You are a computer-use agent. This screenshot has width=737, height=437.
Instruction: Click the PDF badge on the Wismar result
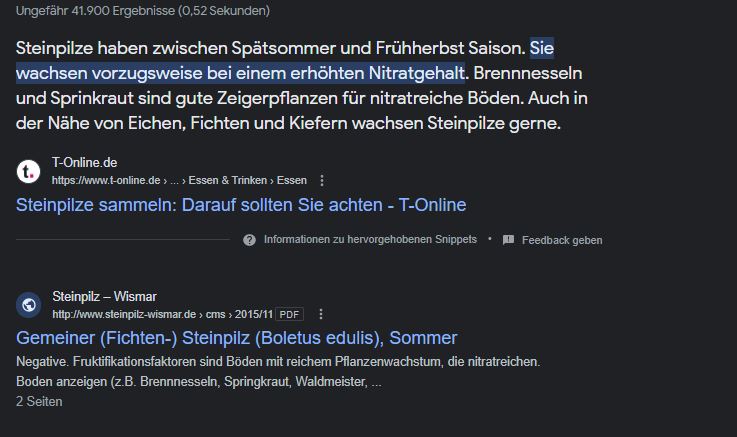[290, 314]
